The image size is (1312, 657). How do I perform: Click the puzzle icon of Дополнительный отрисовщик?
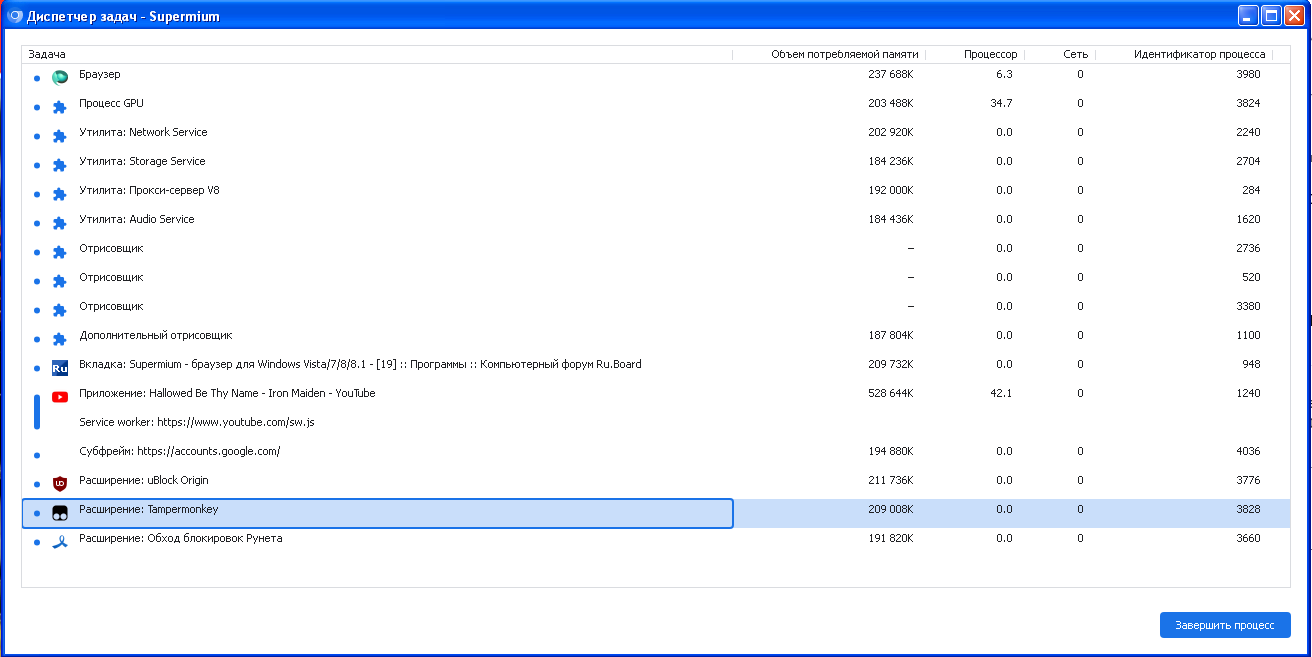(60, 338)
